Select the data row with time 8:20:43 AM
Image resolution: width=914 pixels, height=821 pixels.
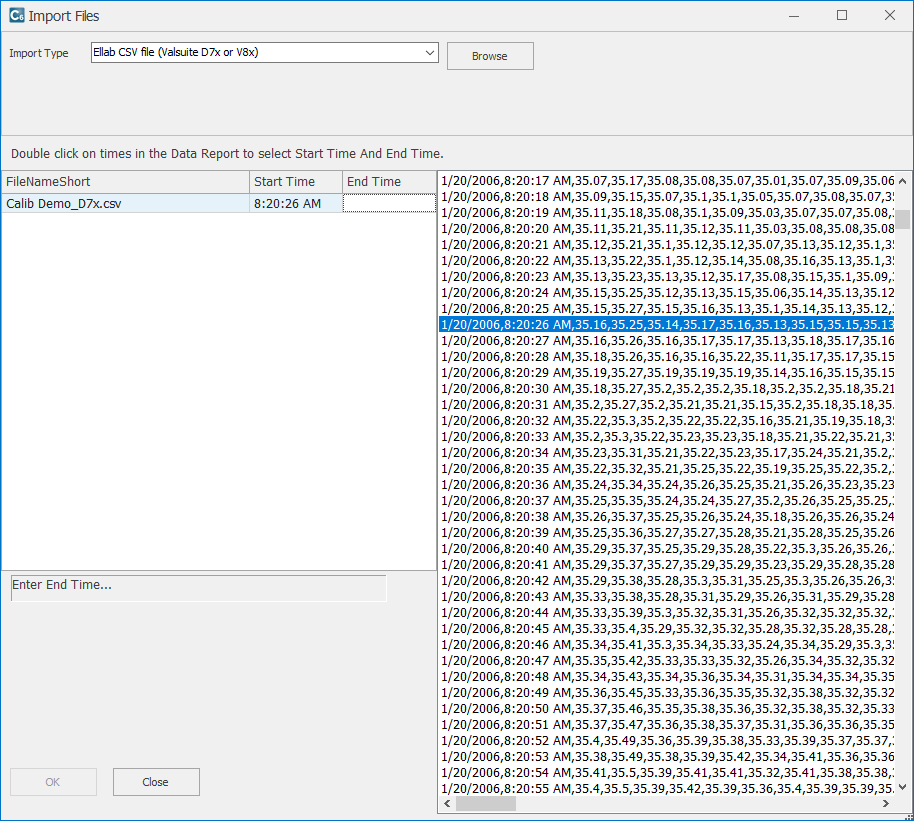tap(667, 597)
